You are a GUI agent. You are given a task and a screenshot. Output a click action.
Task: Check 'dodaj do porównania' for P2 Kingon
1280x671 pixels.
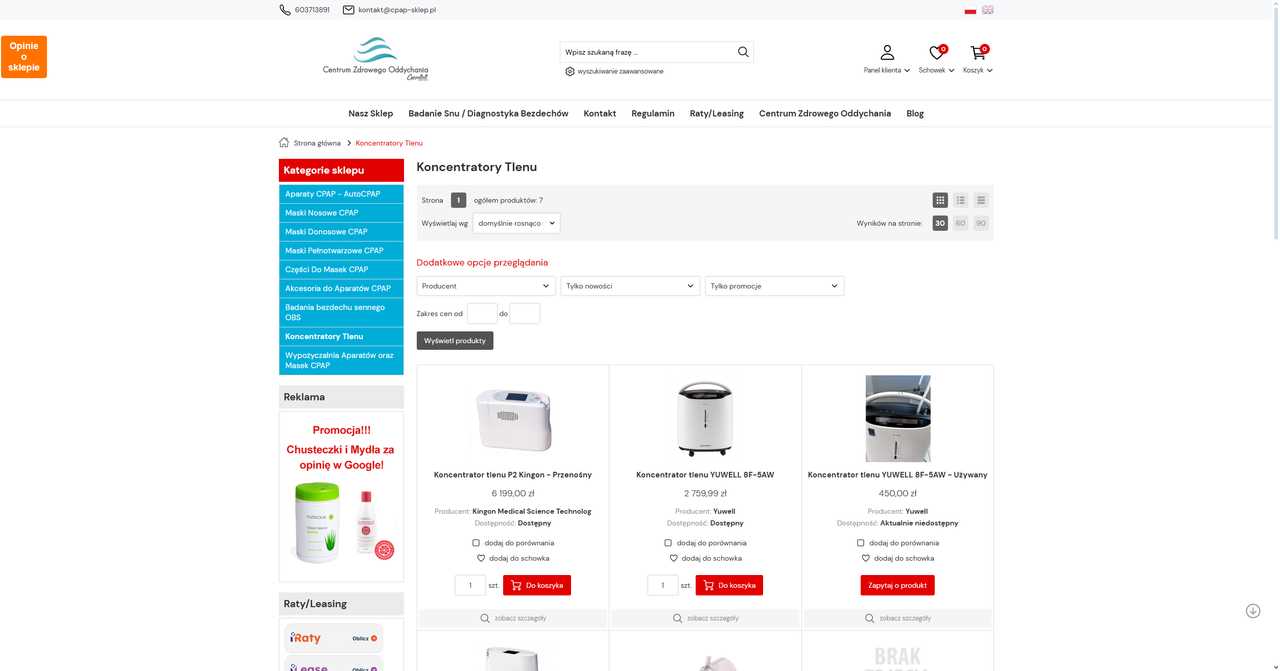[x=476, y=543]
